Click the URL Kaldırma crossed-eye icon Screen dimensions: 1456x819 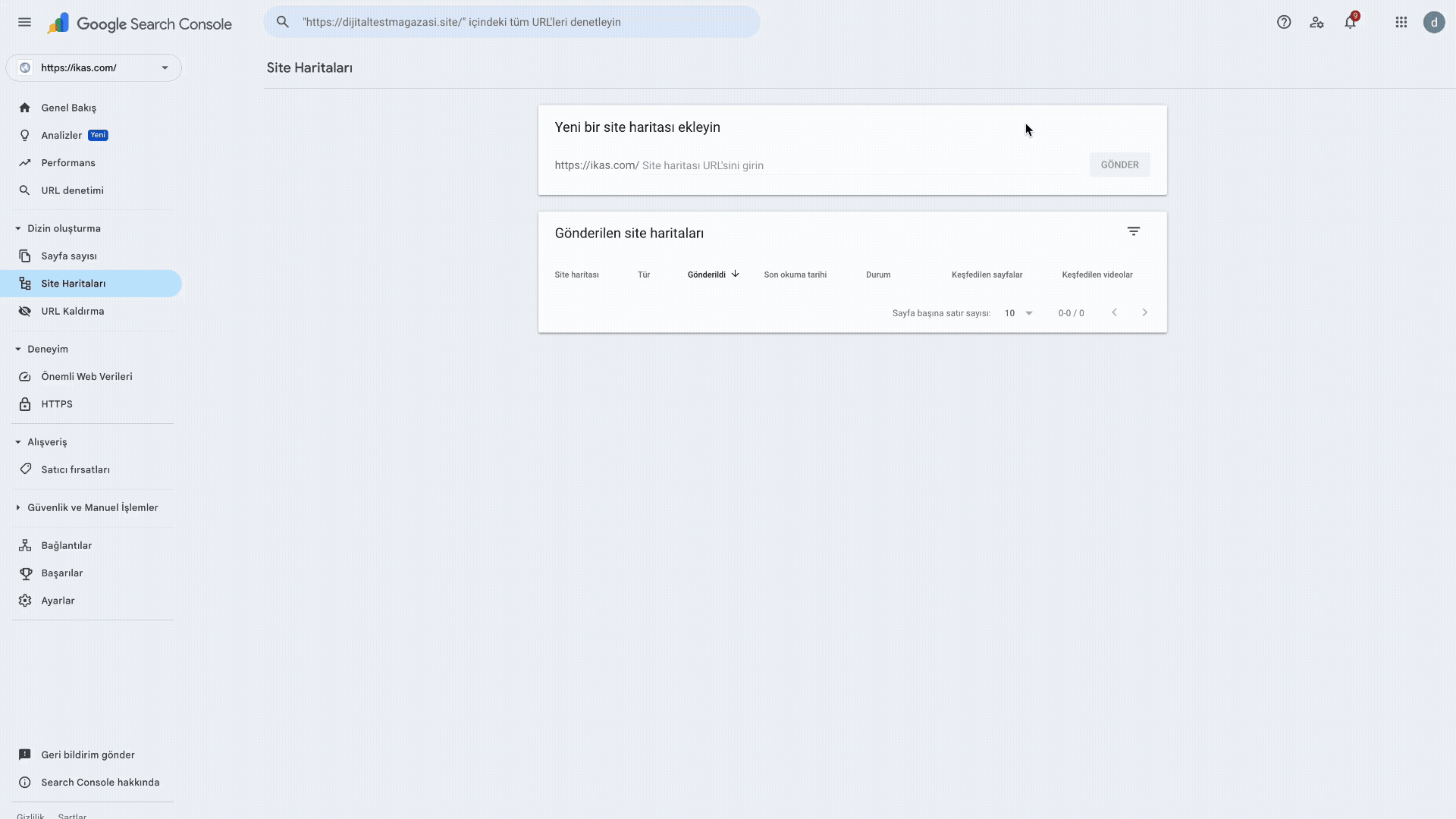click(x=25, y=311)
